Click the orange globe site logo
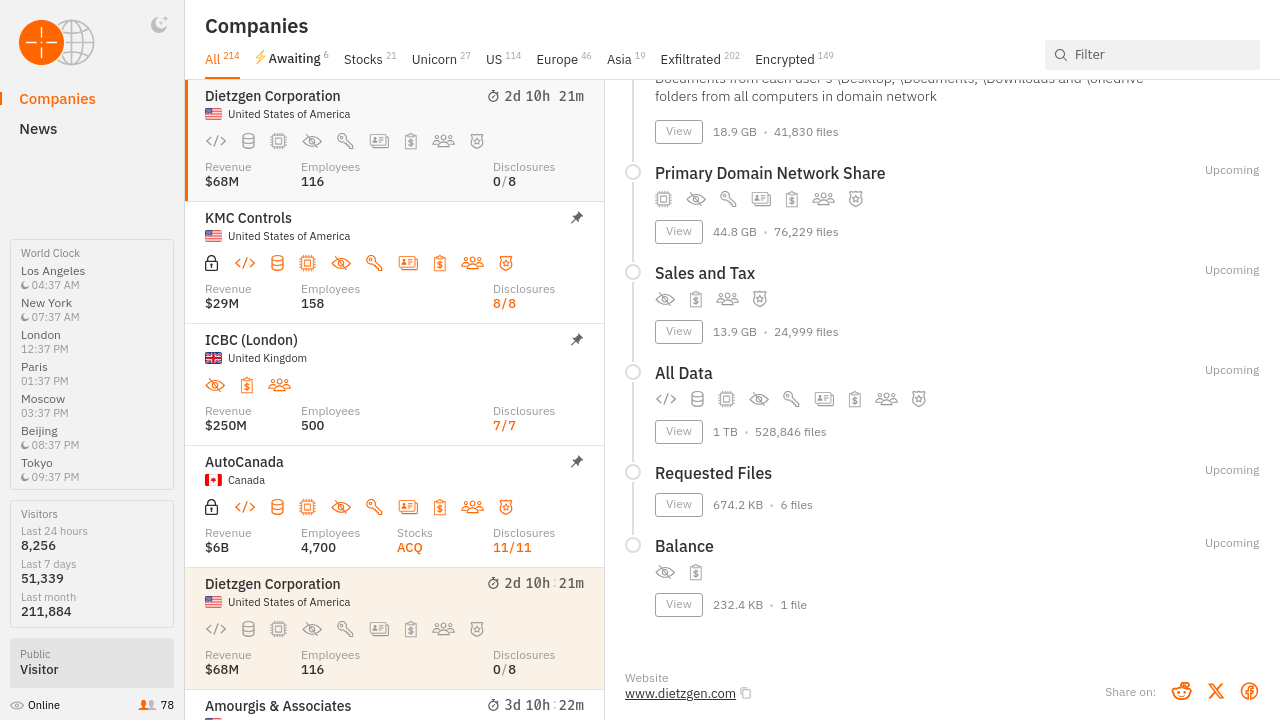Screen dimensions: 1280x720 coord(56,43)
